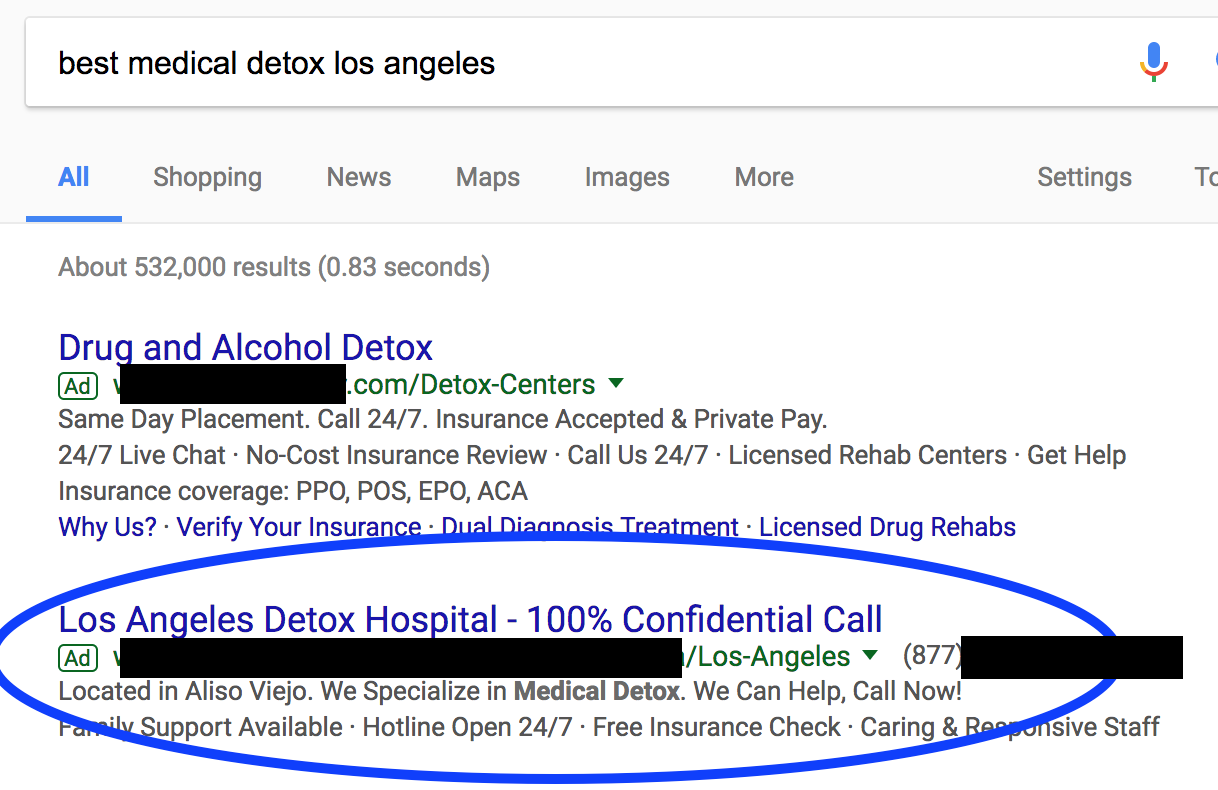
Task: Open the Dual Diagnosis Treatment sitelink
Action: pos(590,527)
